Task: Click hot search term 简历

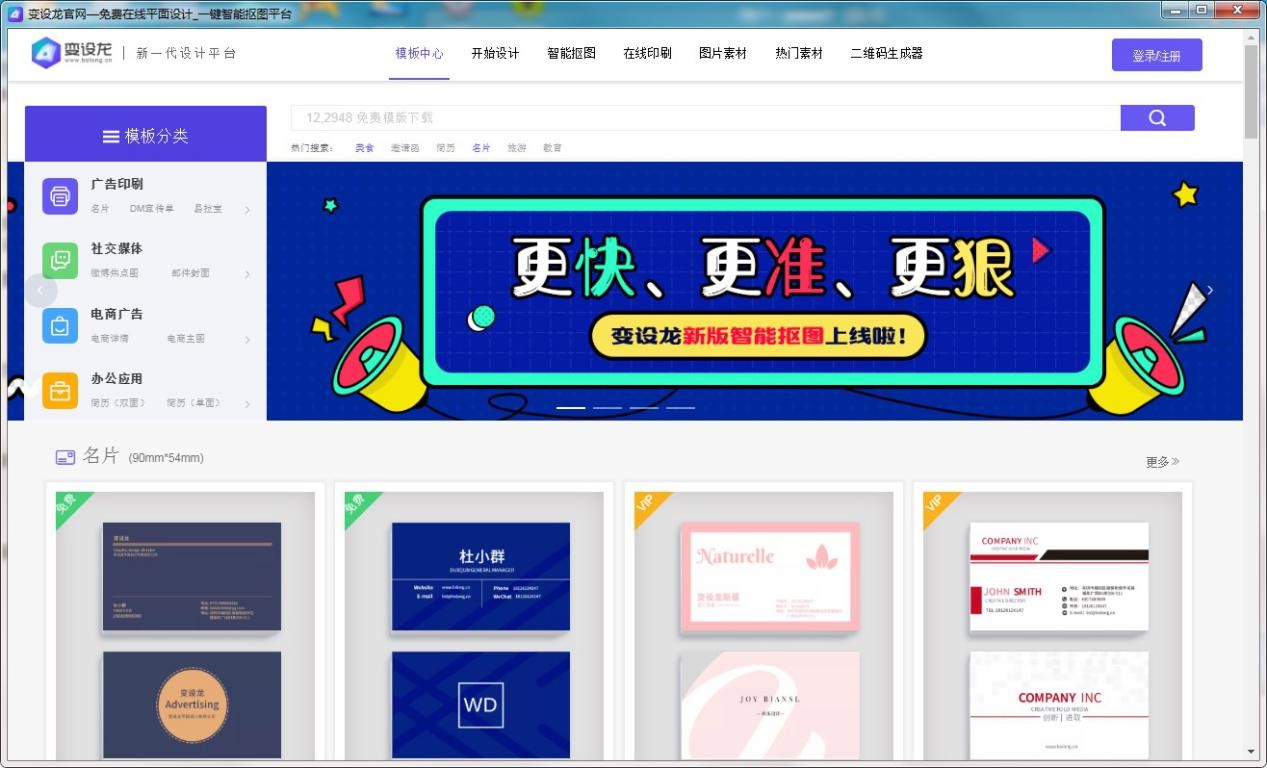Action: [445, 148]
